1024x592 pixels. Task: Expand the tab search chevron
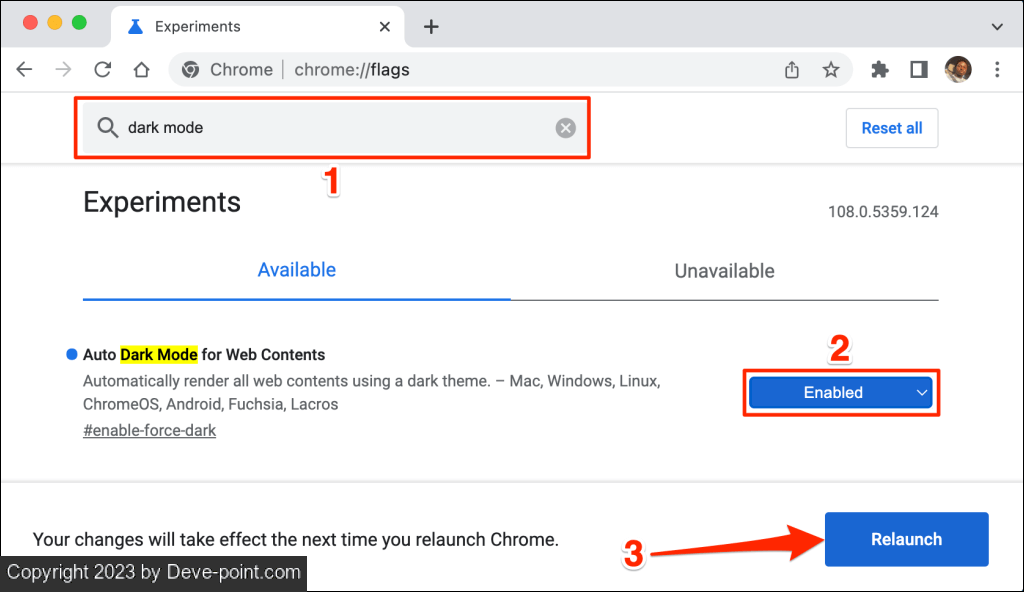[997, 27]
